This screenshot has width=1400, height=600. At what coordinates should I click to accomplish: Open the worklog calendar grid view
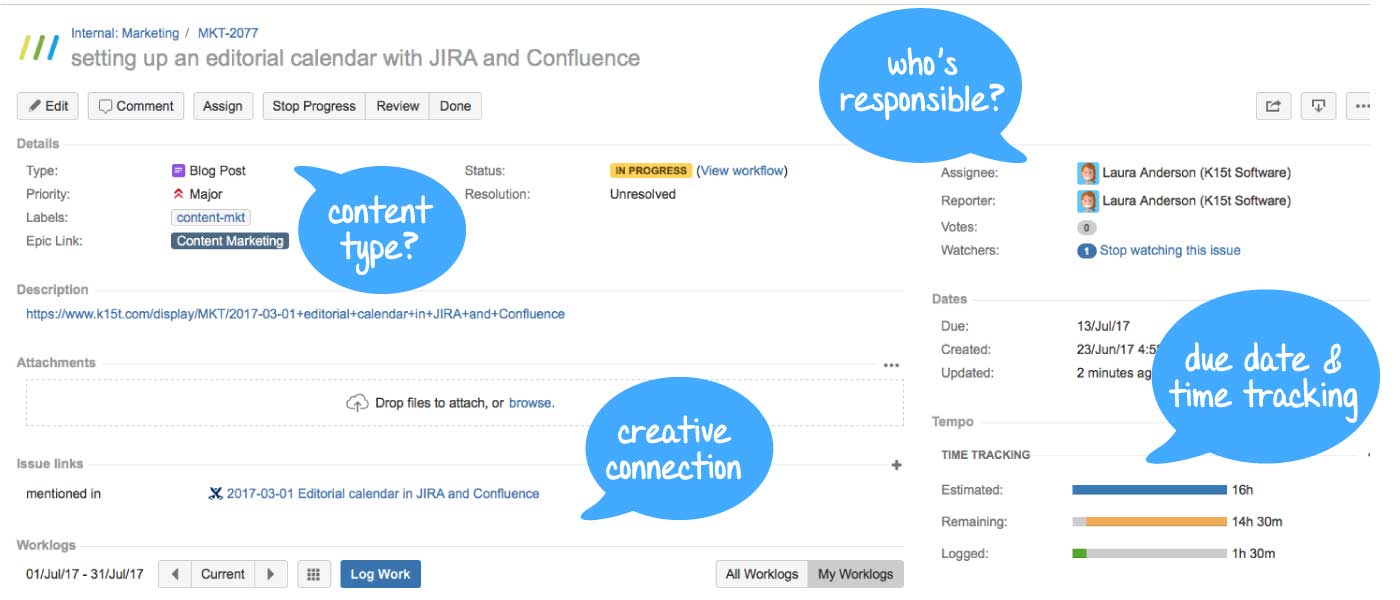click(x=313, y=574)
